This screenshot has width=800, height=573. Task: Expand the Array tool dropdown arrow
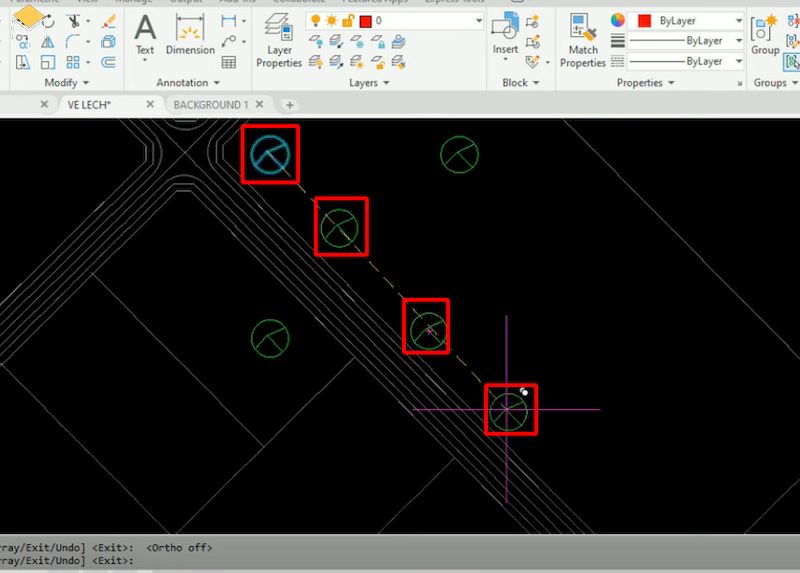(88, 62)
